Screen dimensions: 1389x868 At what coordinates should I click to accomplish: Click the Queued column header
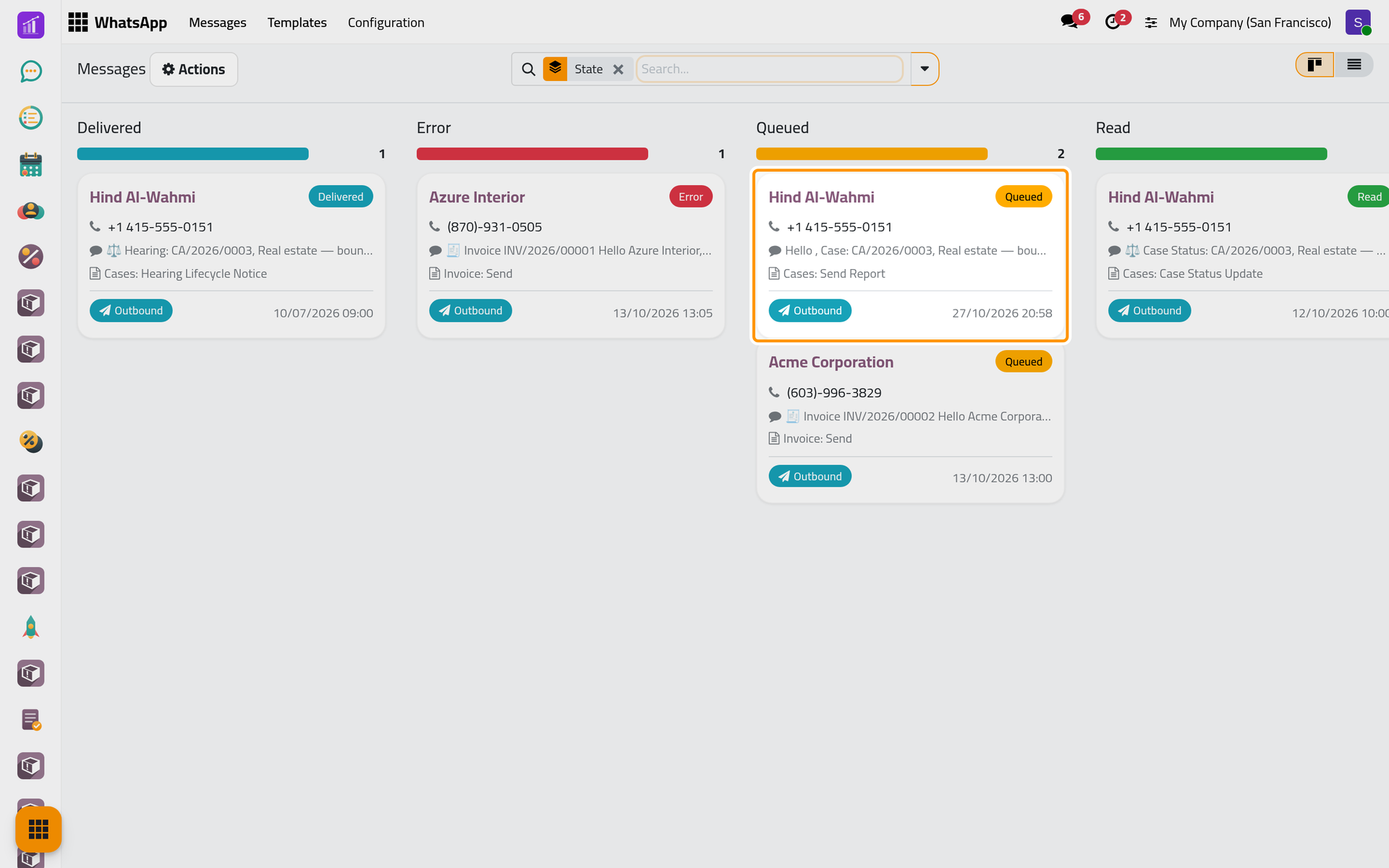(x=783, y=128)
